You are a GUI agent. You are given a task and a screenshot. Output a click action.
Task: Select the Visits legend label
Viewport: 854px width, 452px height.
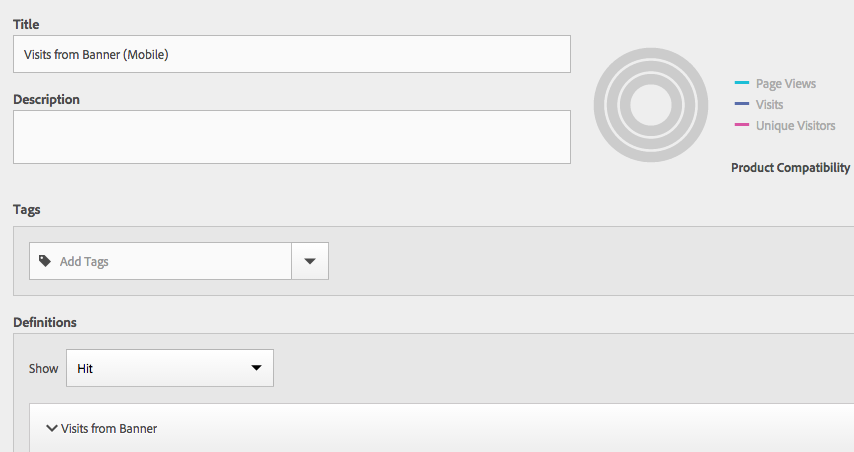(x=769, y=105)
